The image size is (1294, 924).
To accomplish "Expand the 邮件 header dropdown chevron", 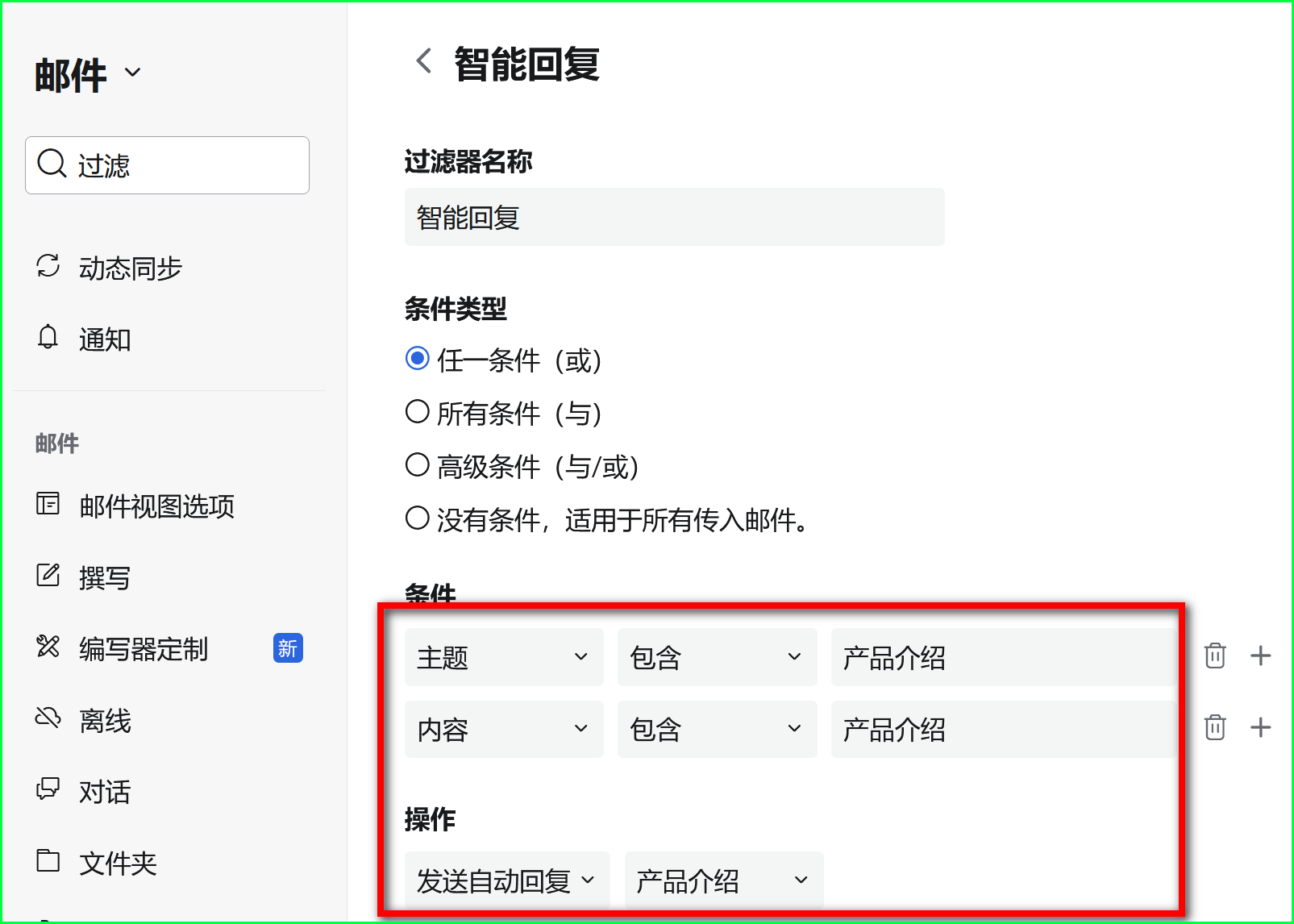I will [133, 73].
